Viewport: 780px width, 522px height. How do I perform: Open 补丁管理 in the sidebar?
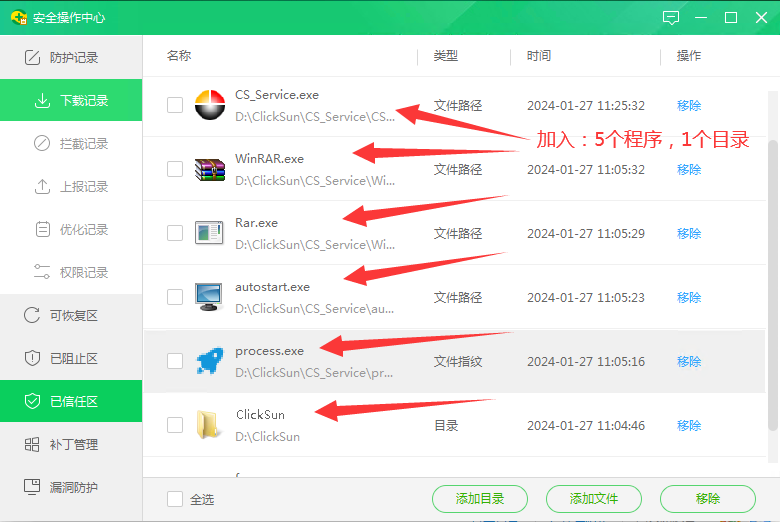(x=71, y=444)
